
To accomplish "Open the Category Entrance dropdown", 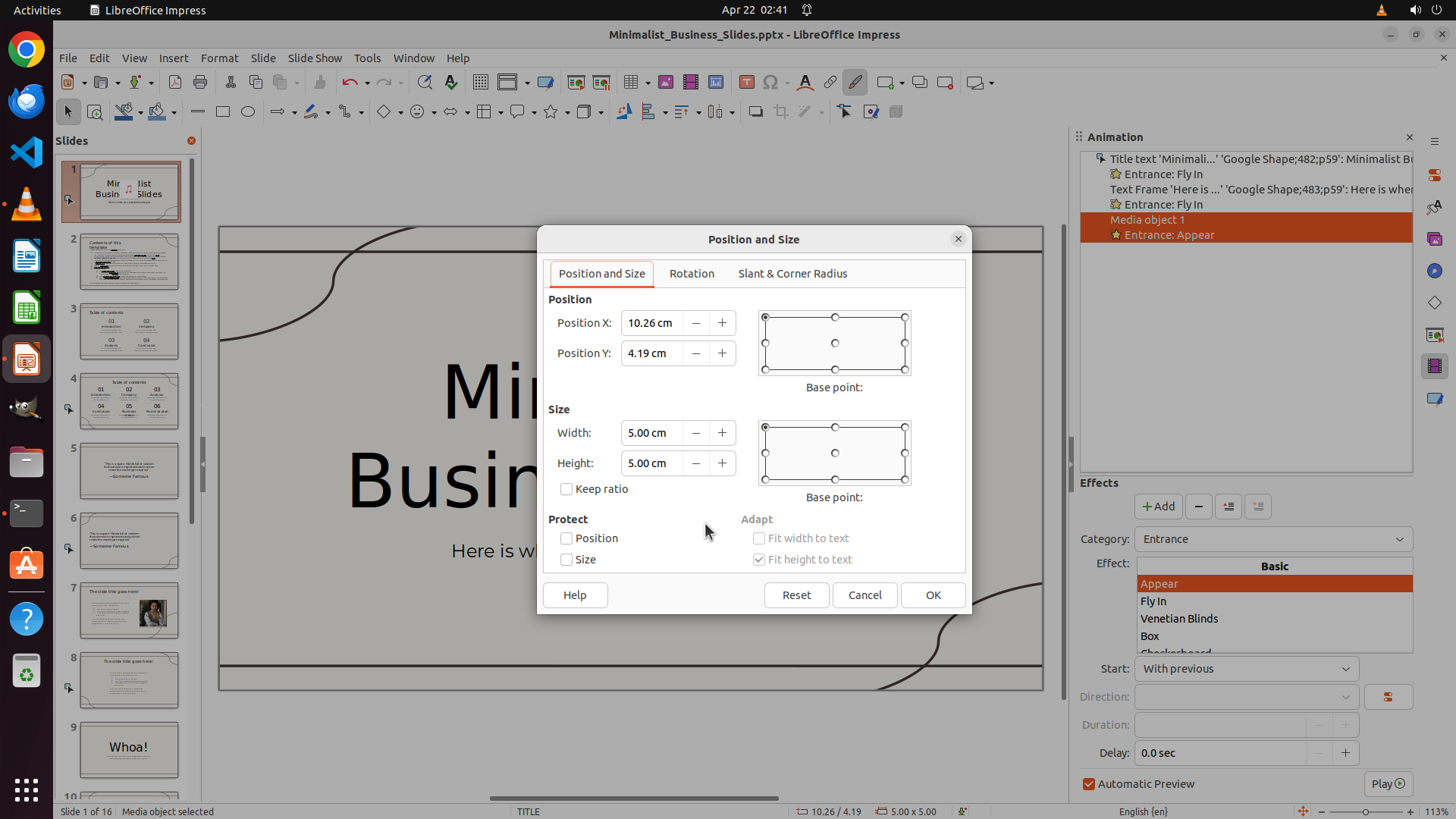I will click(x=1273, y=539).
